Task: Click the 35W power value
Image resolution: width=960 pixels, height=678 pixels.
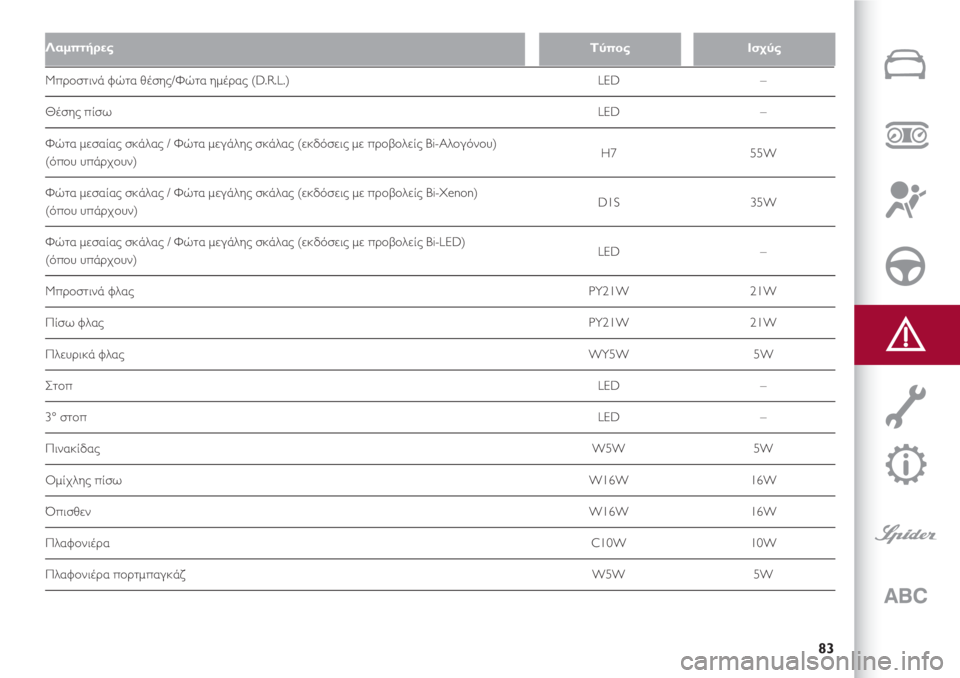Action: click(763, 202)
